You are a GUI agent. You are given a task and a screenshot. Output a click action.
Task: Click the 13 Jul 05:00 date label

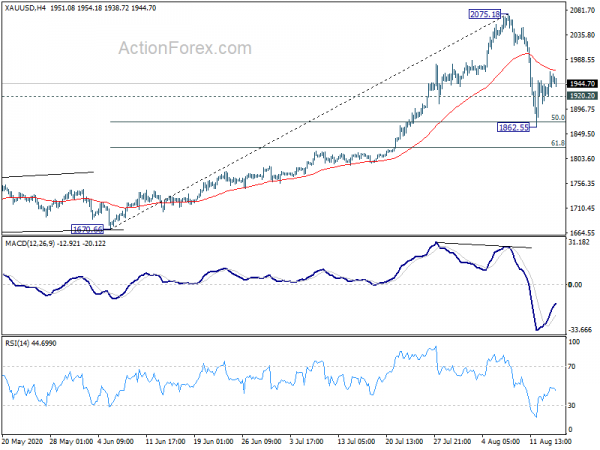(358, 441)
